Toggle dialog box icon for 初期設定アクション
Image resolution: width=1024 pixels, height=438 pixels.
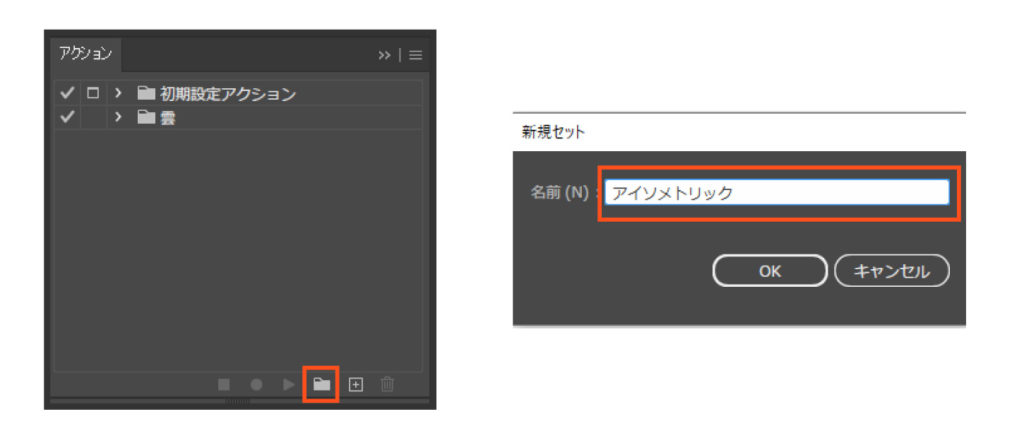coord(93,94)
